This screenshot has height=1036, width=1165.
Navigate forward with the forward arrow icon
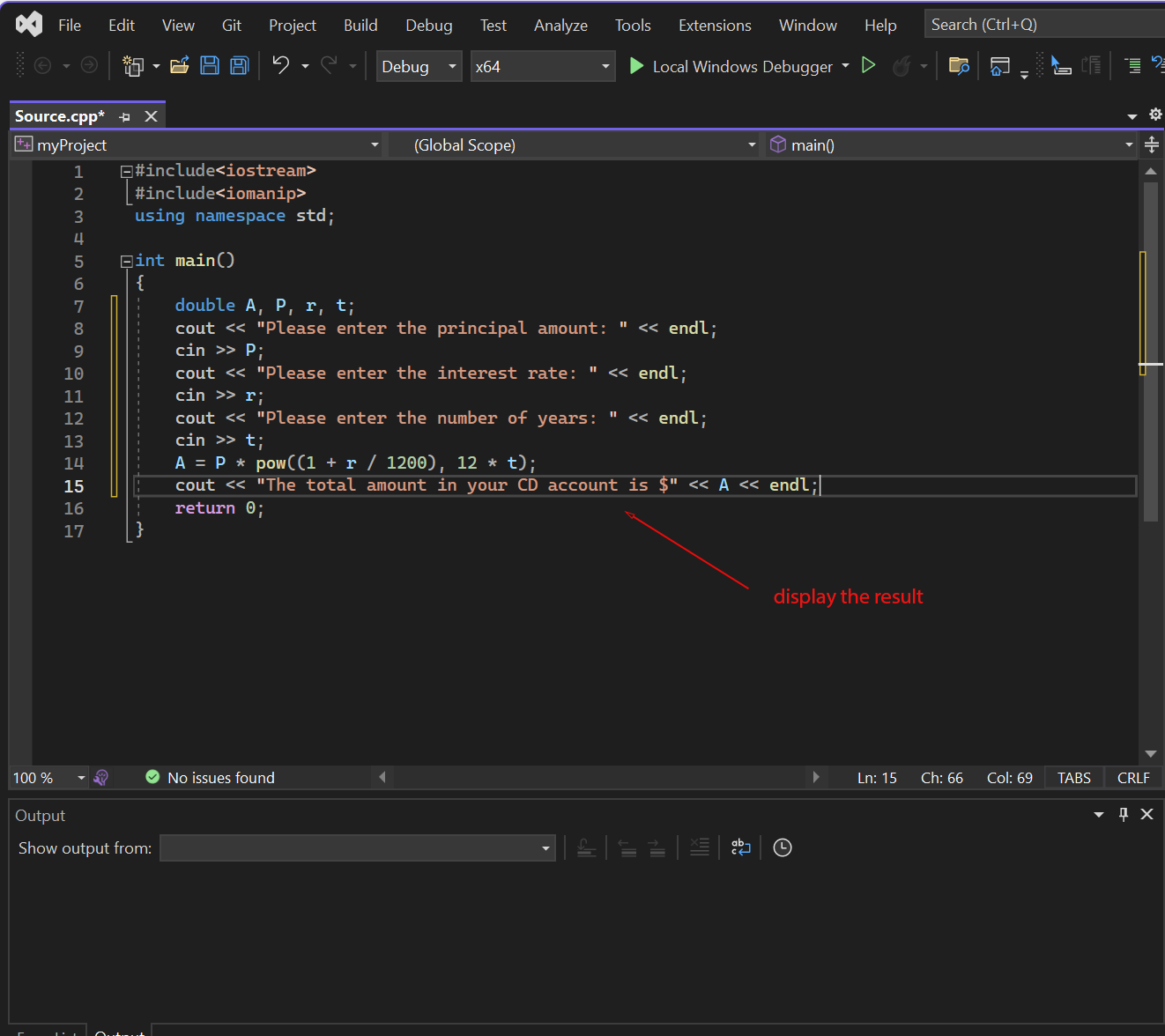coord(89,65)
